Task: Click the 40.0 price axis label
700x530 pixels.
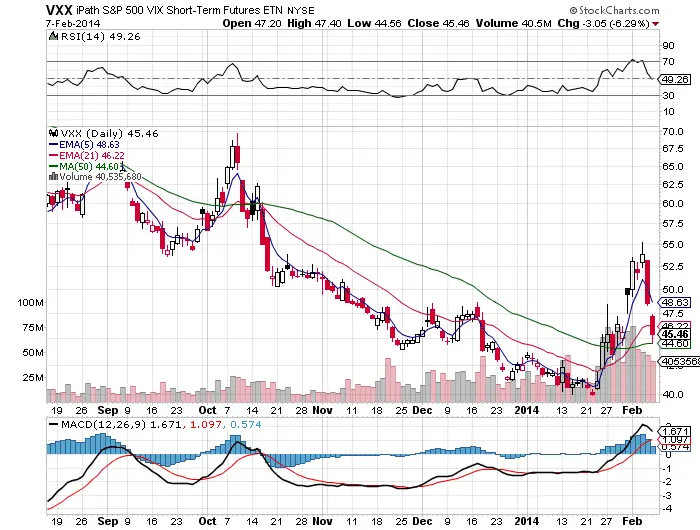Action: pyautogui.click(x=673, y=395)
